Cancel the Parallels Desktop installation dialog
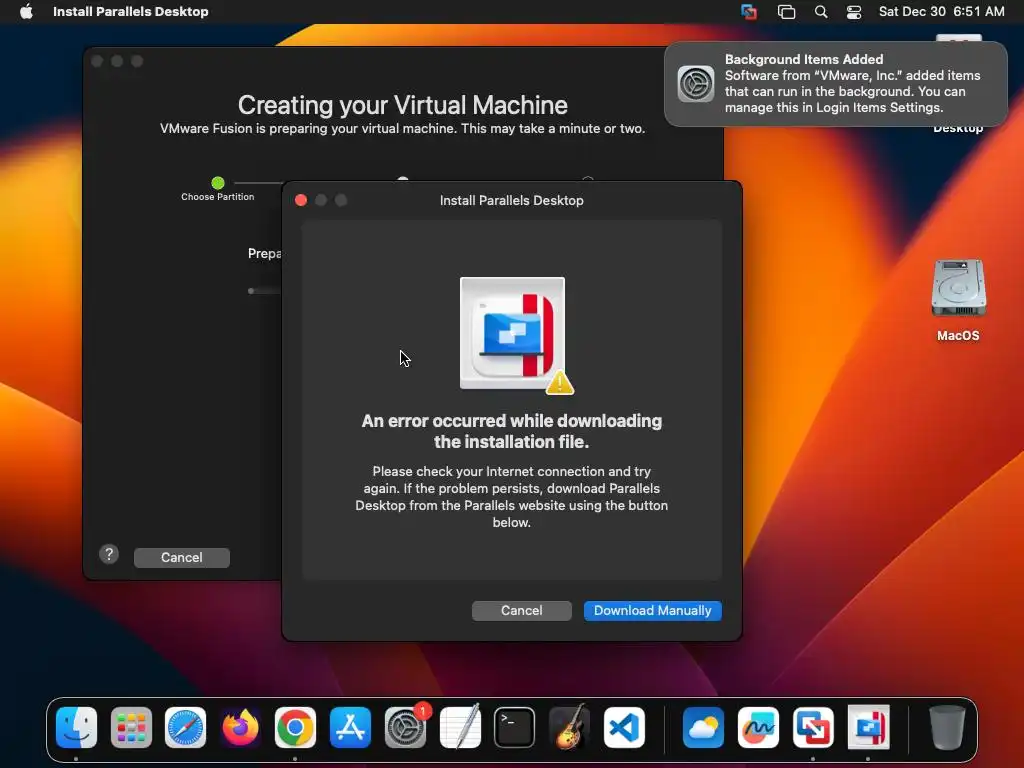Image resolution: width=1024 pixels, height=768 pixels. (x=521, y=611)
